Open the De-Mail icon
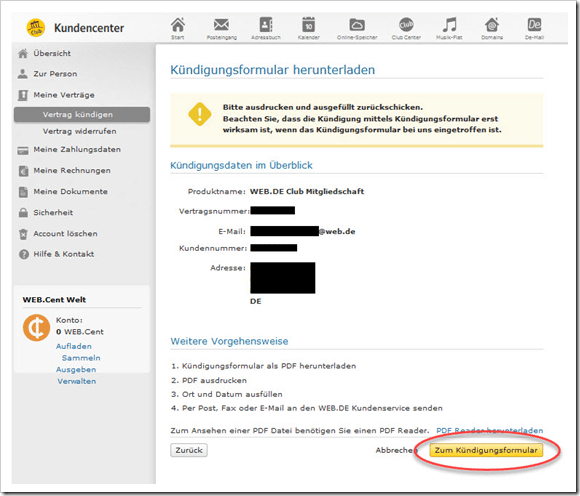This screenshot has height=496, width=580. tap(534, 25)
